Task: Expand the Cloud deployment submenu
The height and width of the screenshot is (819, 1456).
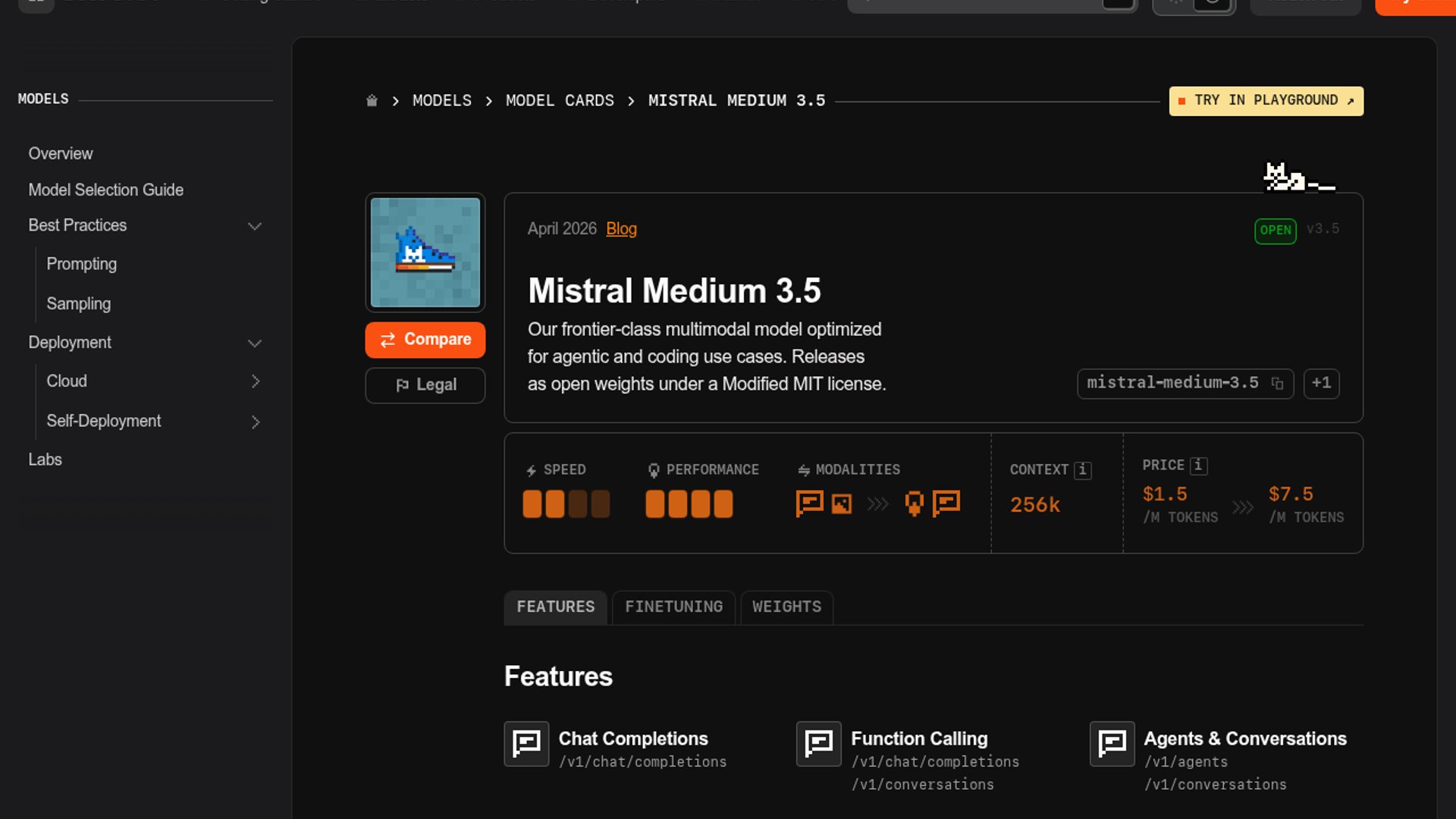Action: [256, 381]
